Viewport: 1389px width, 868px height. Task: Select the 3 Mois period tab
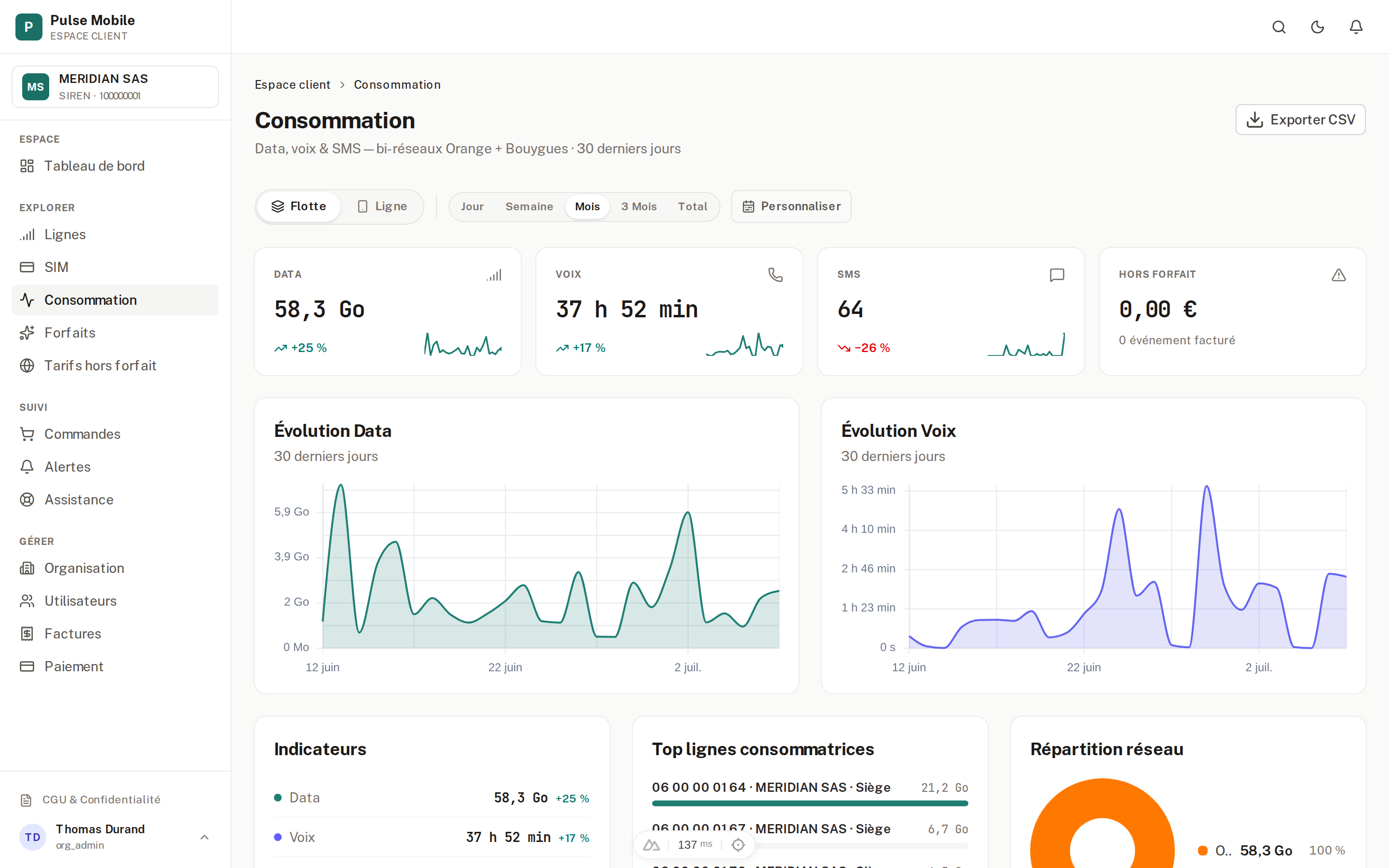638,206
